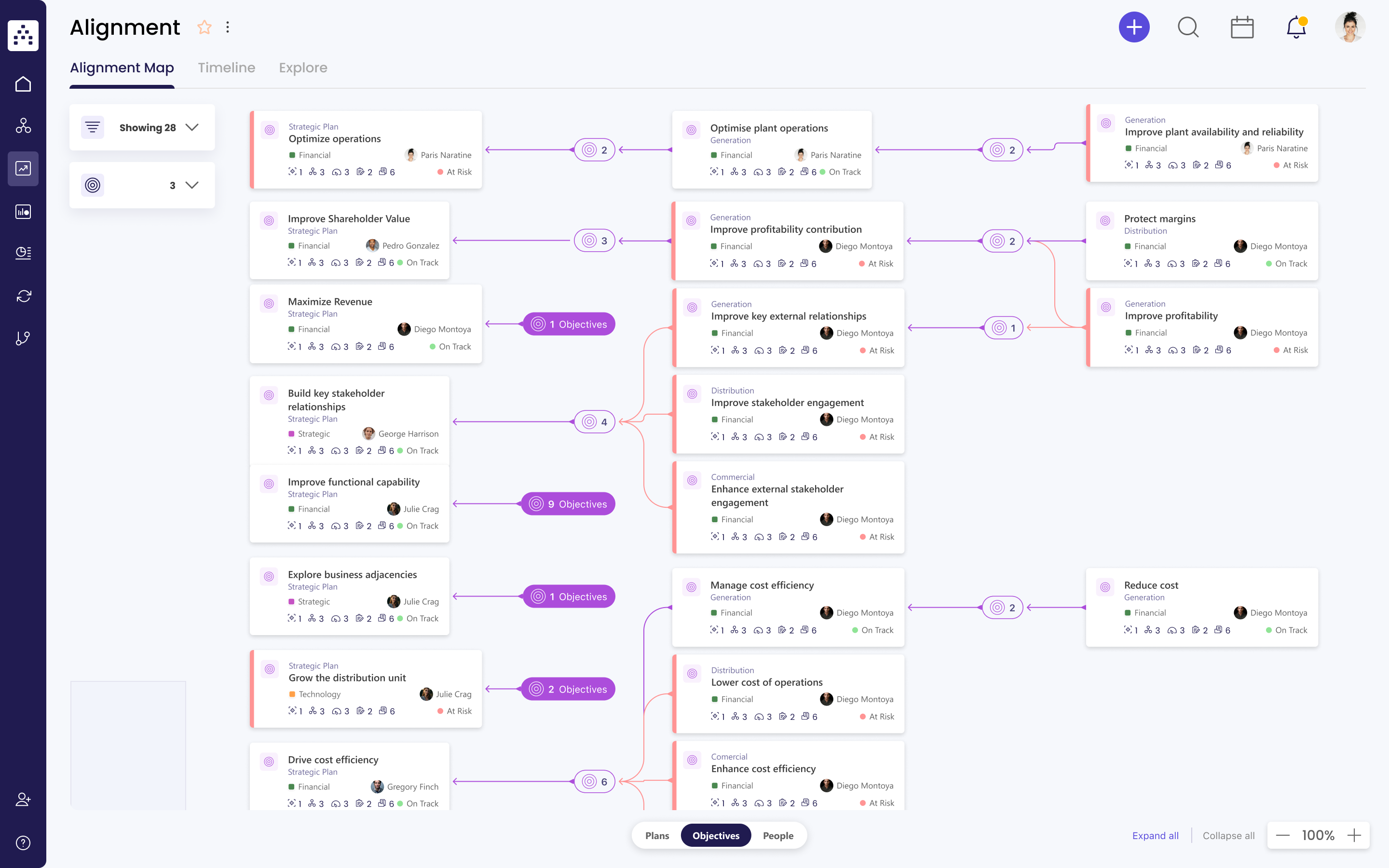Image resolution: width=1389 pixels, height=868 pixels.
Task: Click the Home icon in sidebar
Action: 23,84
